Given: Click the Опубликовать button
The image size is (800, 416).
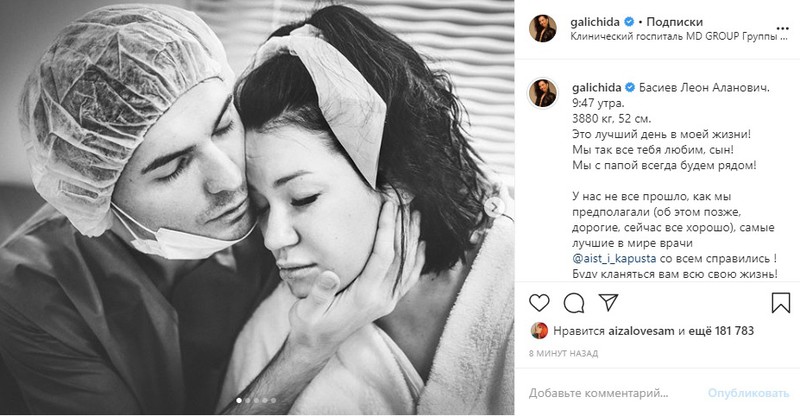Looking at the screenshot, I should (x=748, y=393).
